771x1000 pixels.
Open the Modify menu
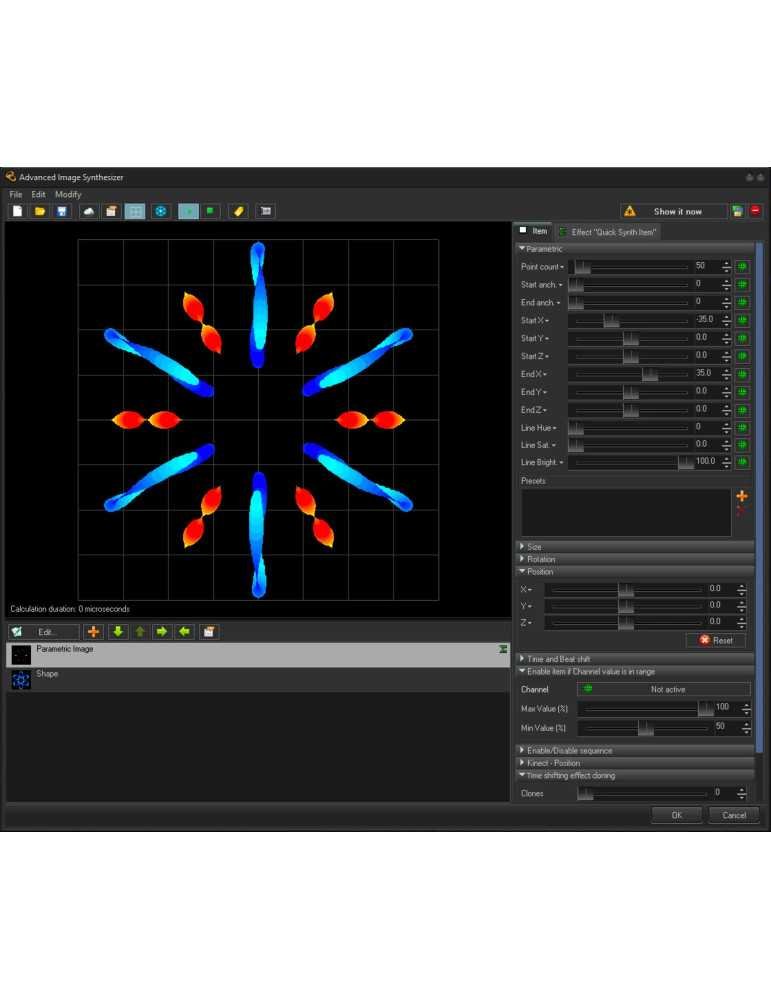point(68,194)
